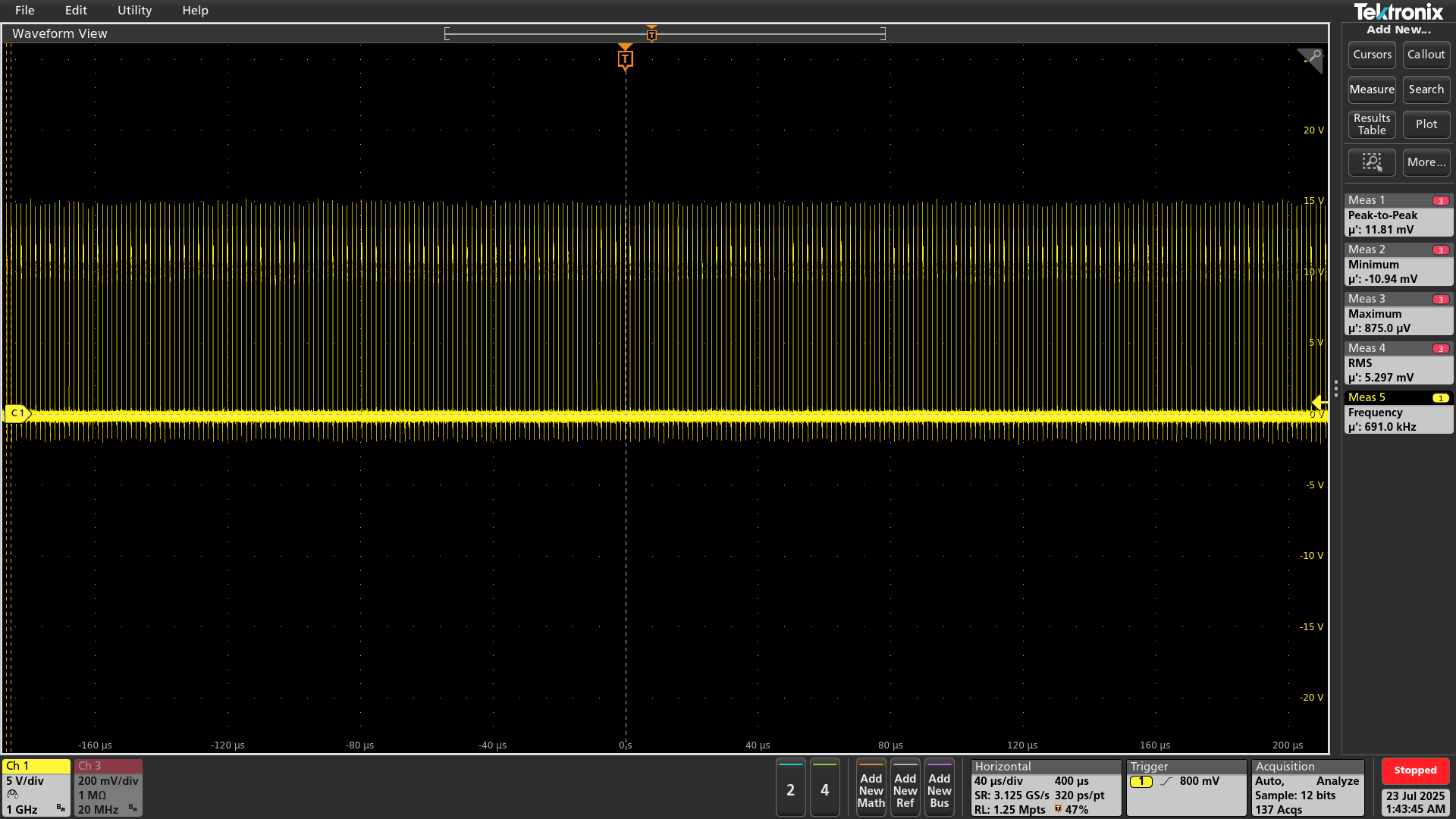Open the Utility menu

[134, 11]
